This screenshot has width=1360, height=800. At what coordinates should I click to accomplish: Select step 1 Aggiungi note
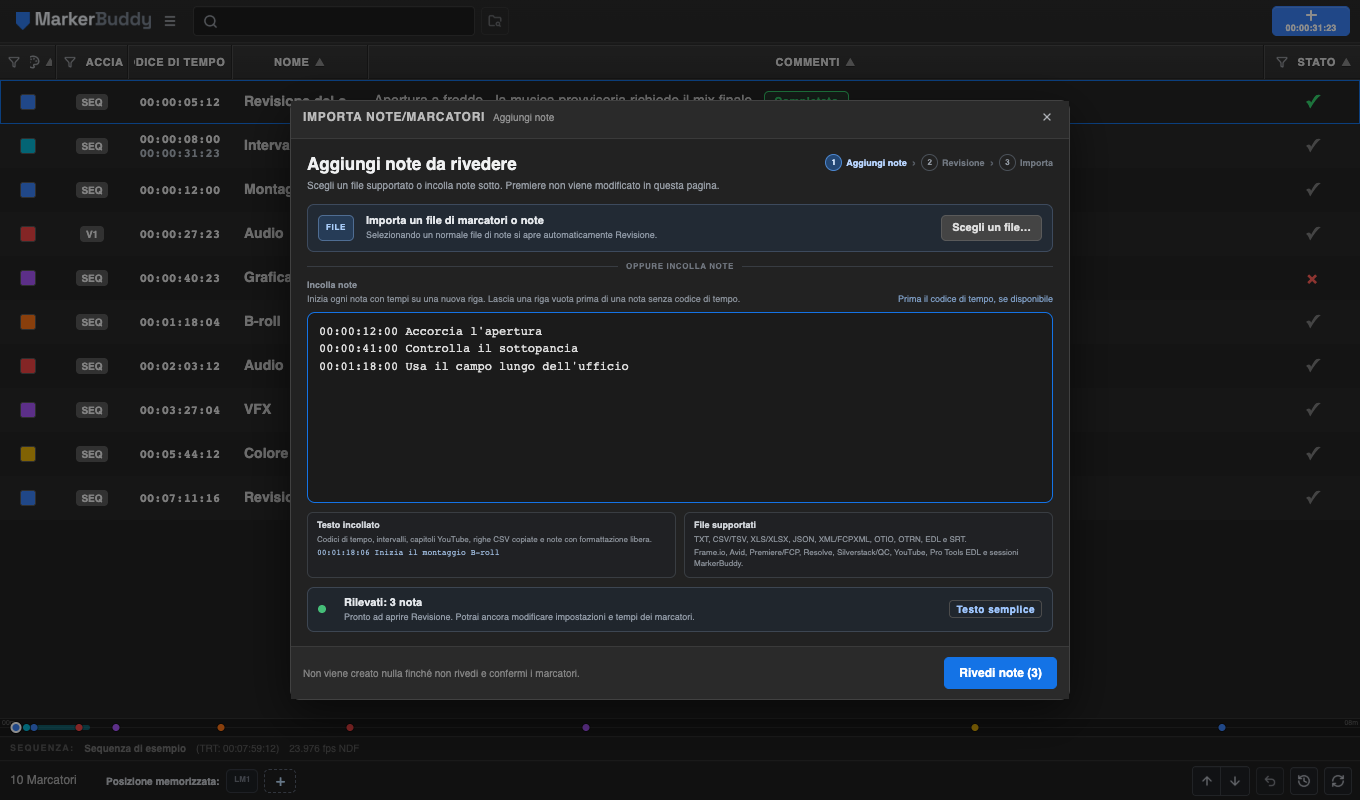click(866, 162)
